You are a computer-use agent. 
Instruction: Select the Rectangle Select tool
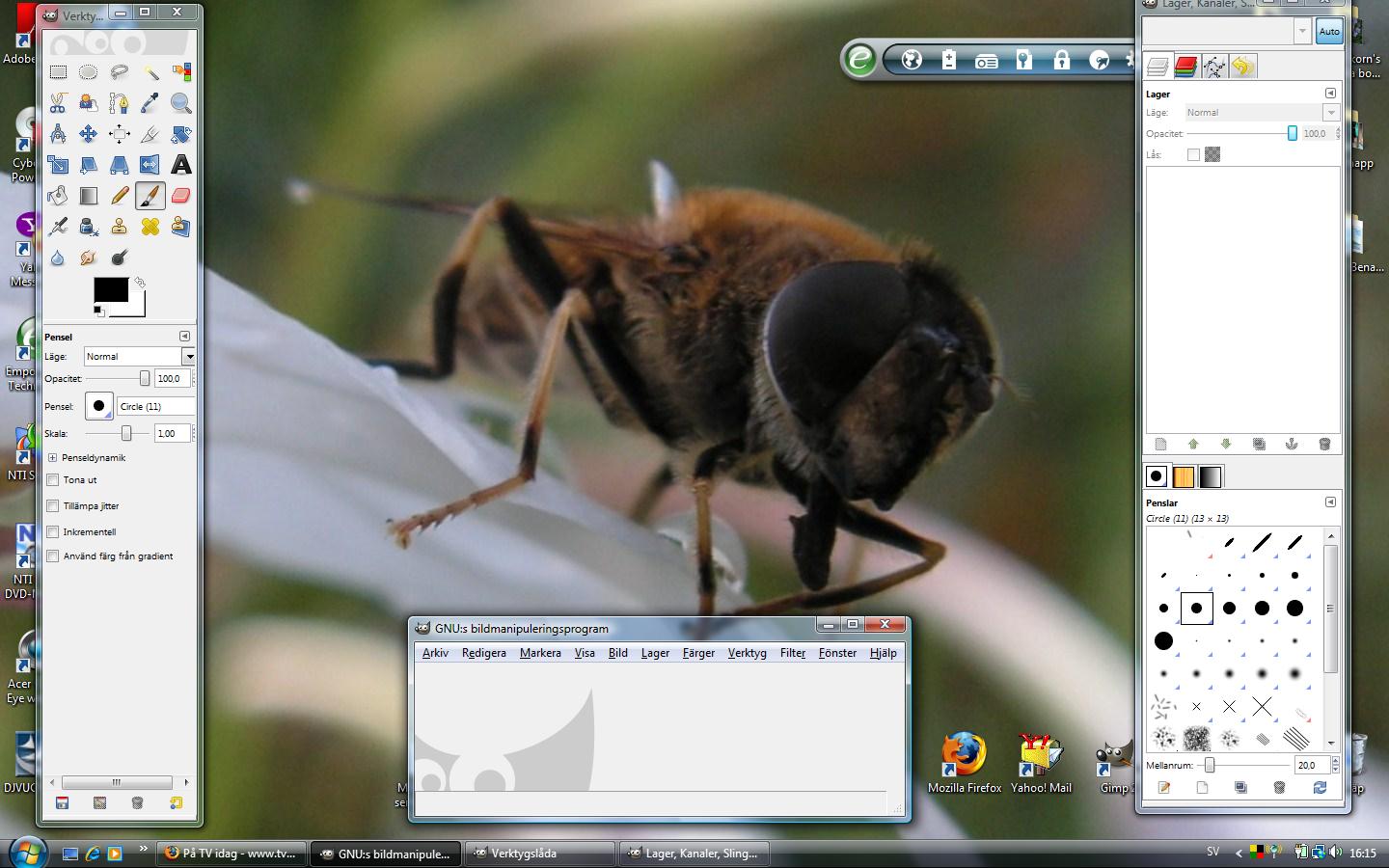pyautogui.click(x=58, y=72)
